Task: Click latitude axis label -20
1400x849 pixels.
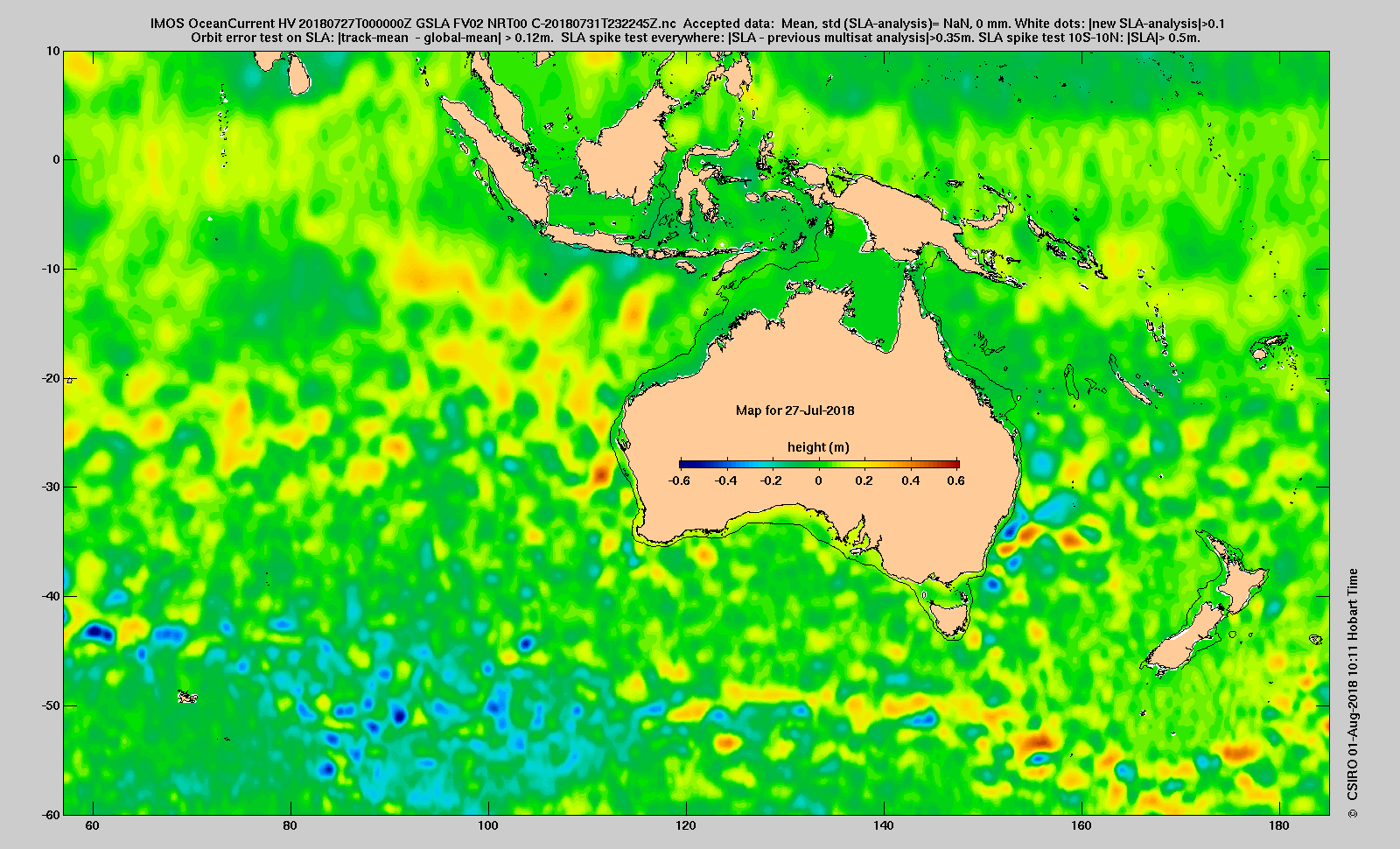Action: (x=51, y=378)
